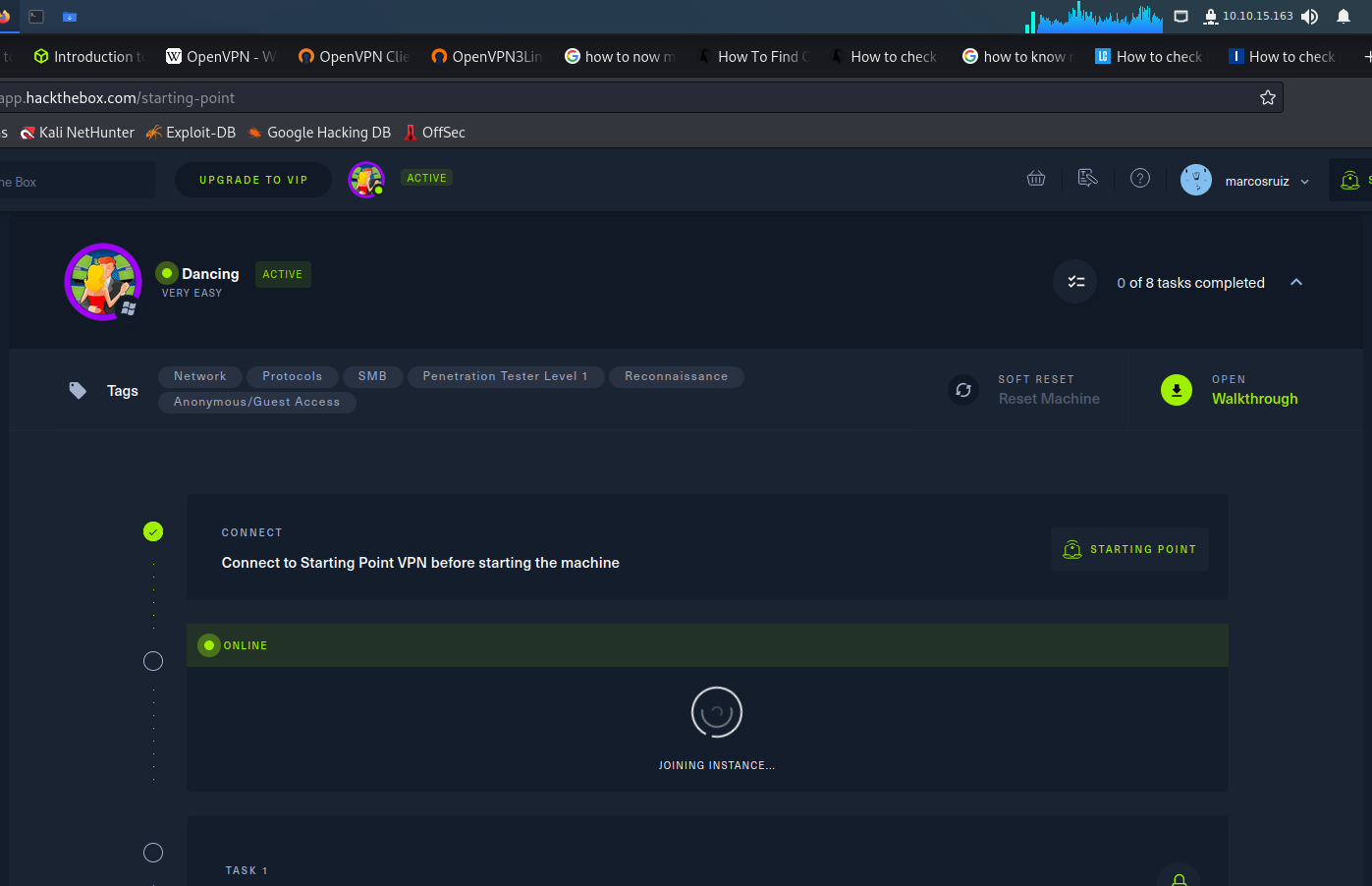Collapse the tasks completed chevron

click(1295, 283)
